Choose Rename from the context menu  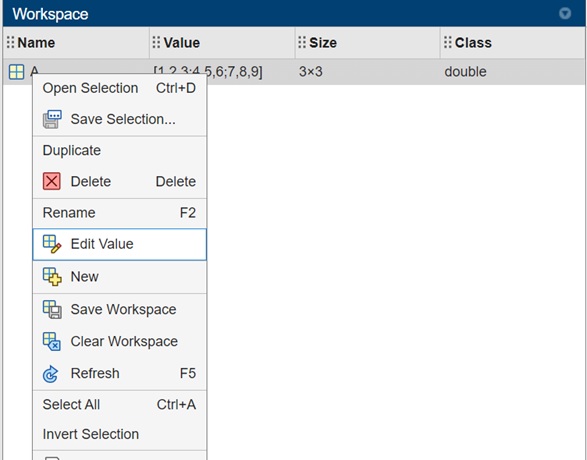coord(119,213)
